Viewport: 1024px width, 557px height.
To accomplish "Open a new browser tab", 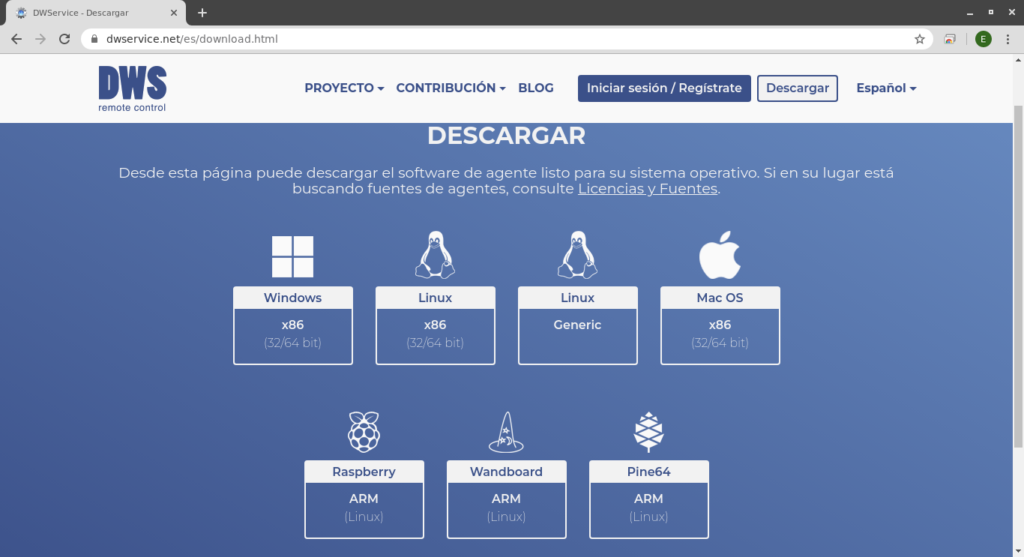I will pyautogui.click(x=202, y=12).
